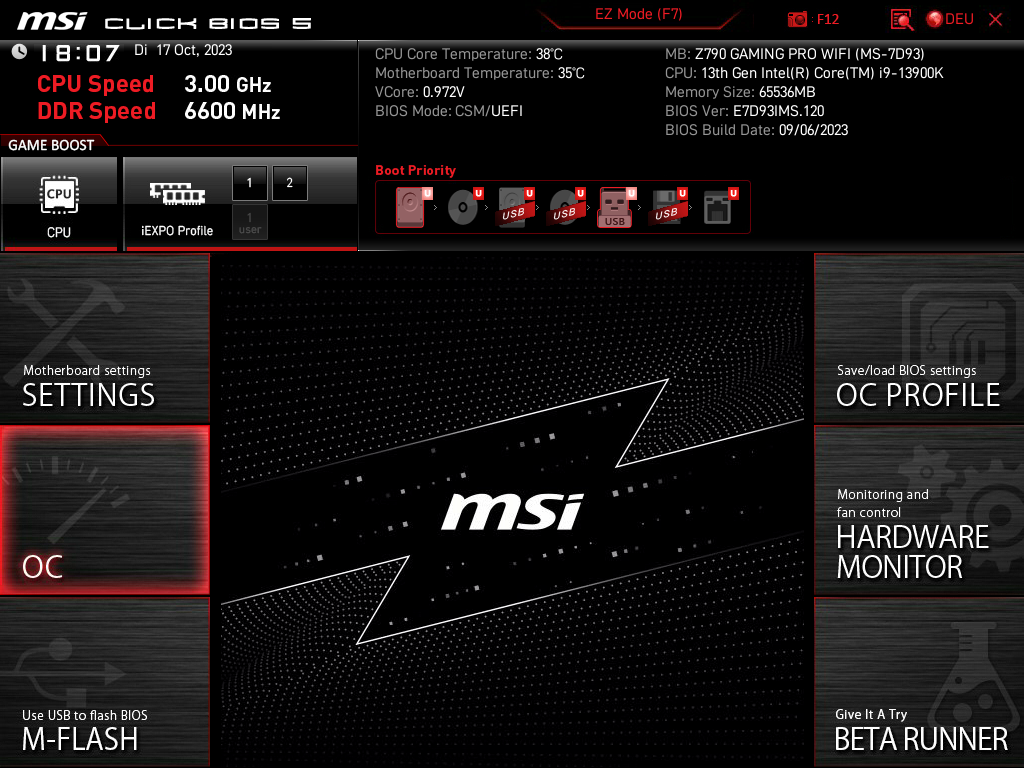Select the USB hard disk boot device
The image size is (1024, 768).
(x=514, y=207)
